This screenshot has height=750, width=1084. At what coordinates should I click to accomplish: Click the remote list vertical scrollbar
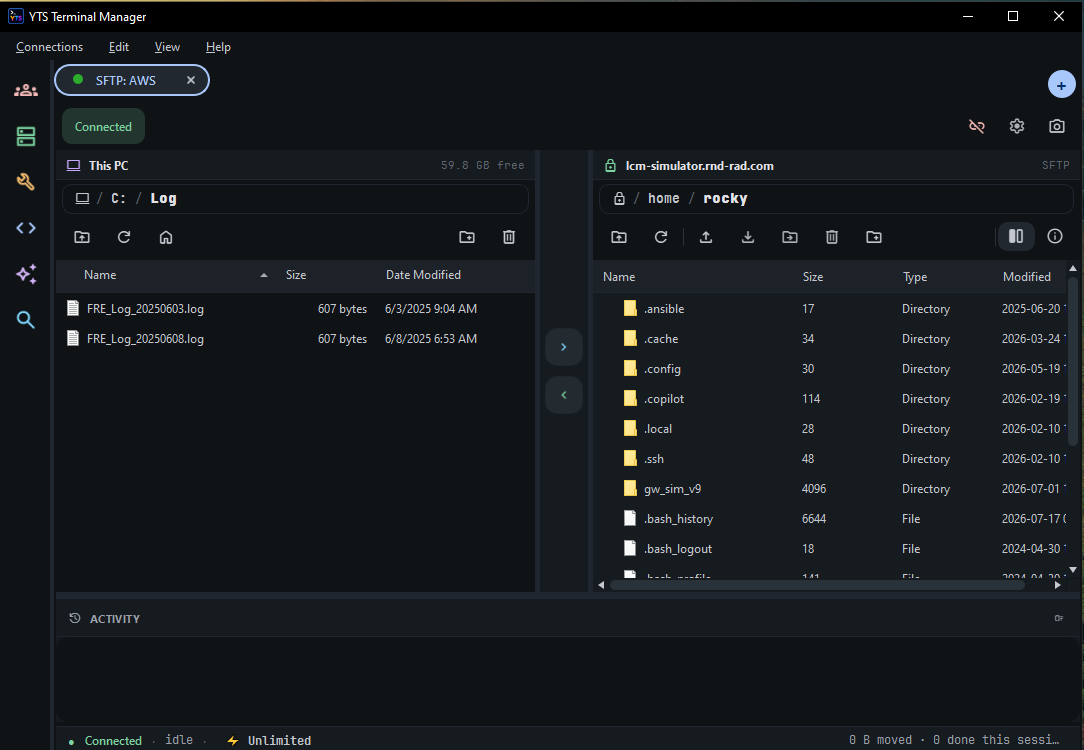[x=1073, y=361]
